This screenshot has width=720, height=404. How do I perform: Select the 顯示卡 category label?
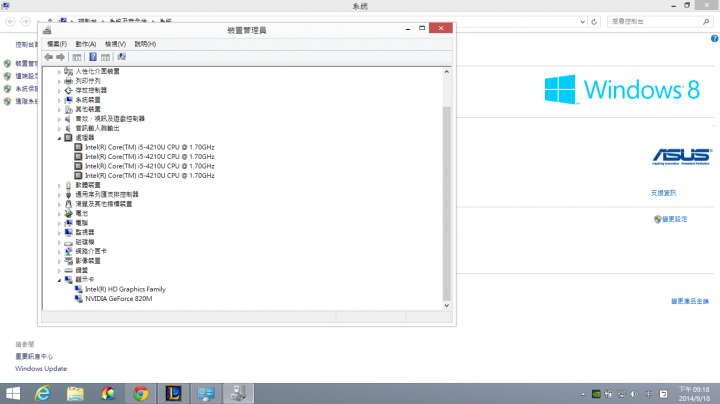pyautogui.click(x=85, y=280)
